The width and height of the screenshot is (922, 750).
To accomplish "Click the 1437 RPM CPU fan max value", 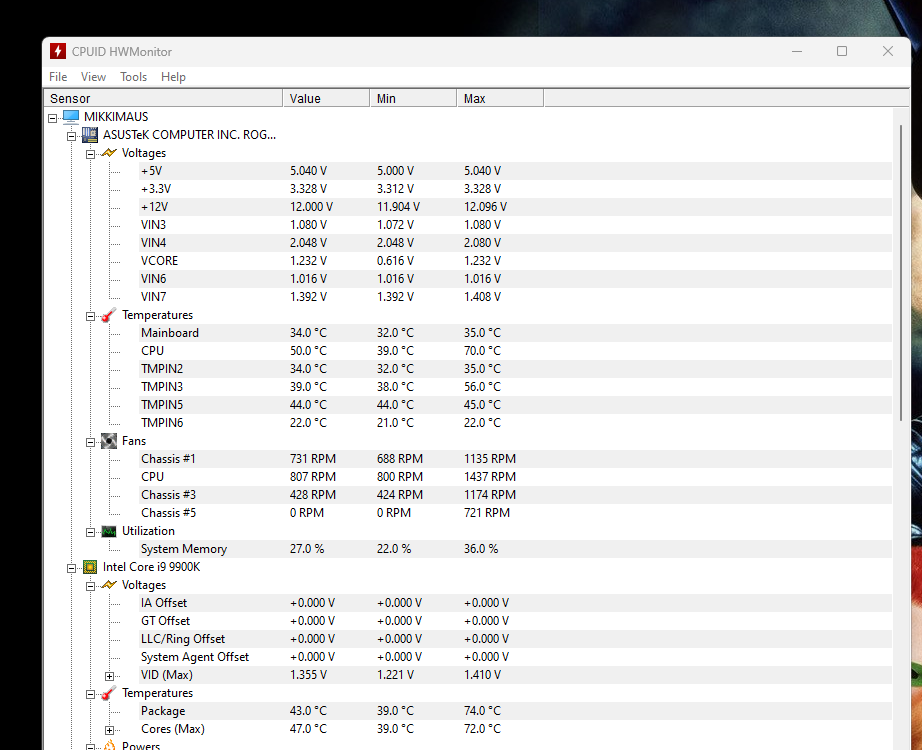I will pos(490,477).
